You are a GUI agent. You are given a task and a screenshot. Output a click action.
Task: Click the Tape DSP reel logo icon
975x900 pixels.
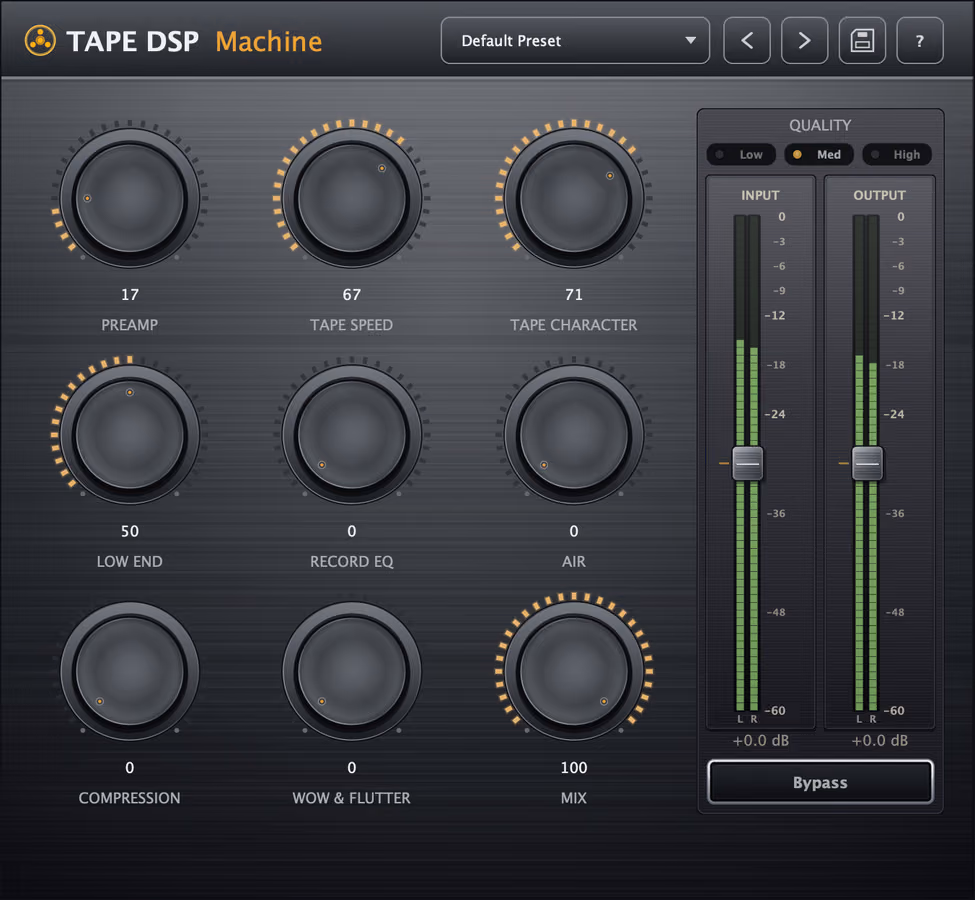pos(40,41)
